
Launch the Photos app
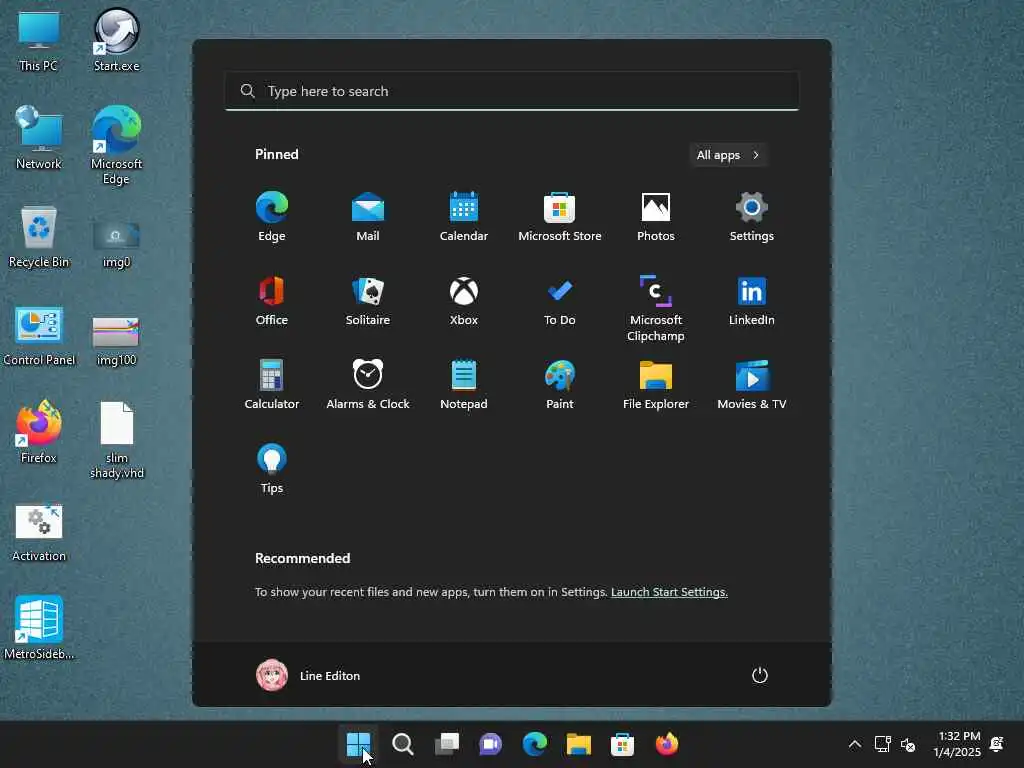[x=656, y=217]
